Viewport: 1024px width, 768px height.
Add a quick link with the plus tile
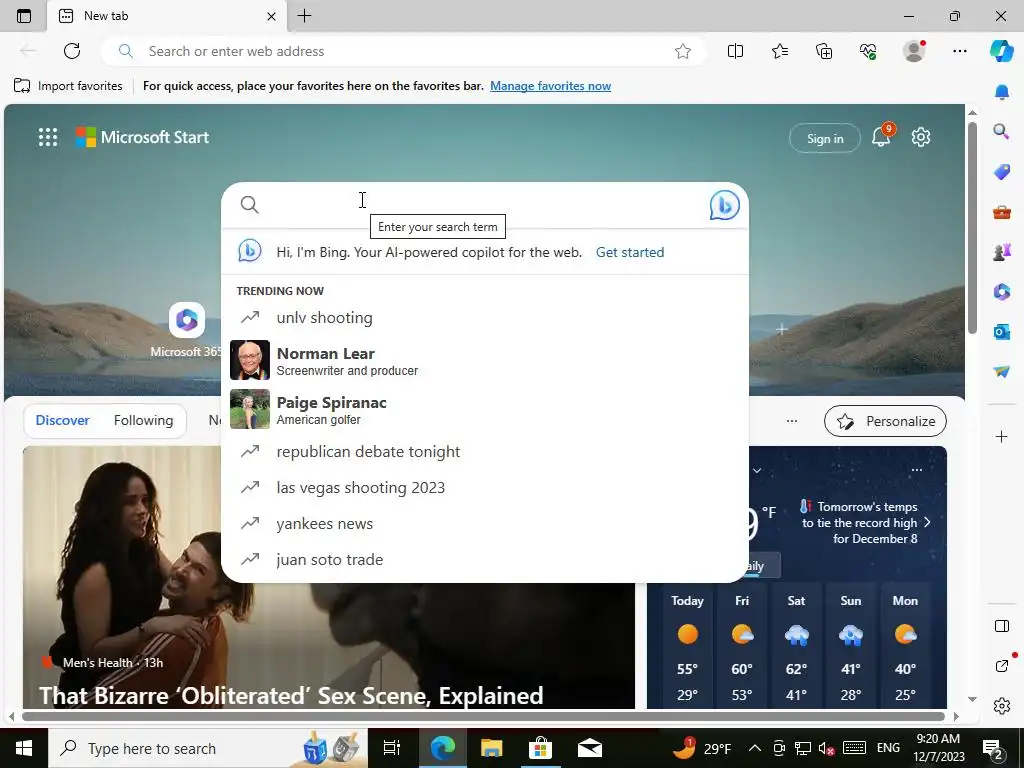coord(782,329)
